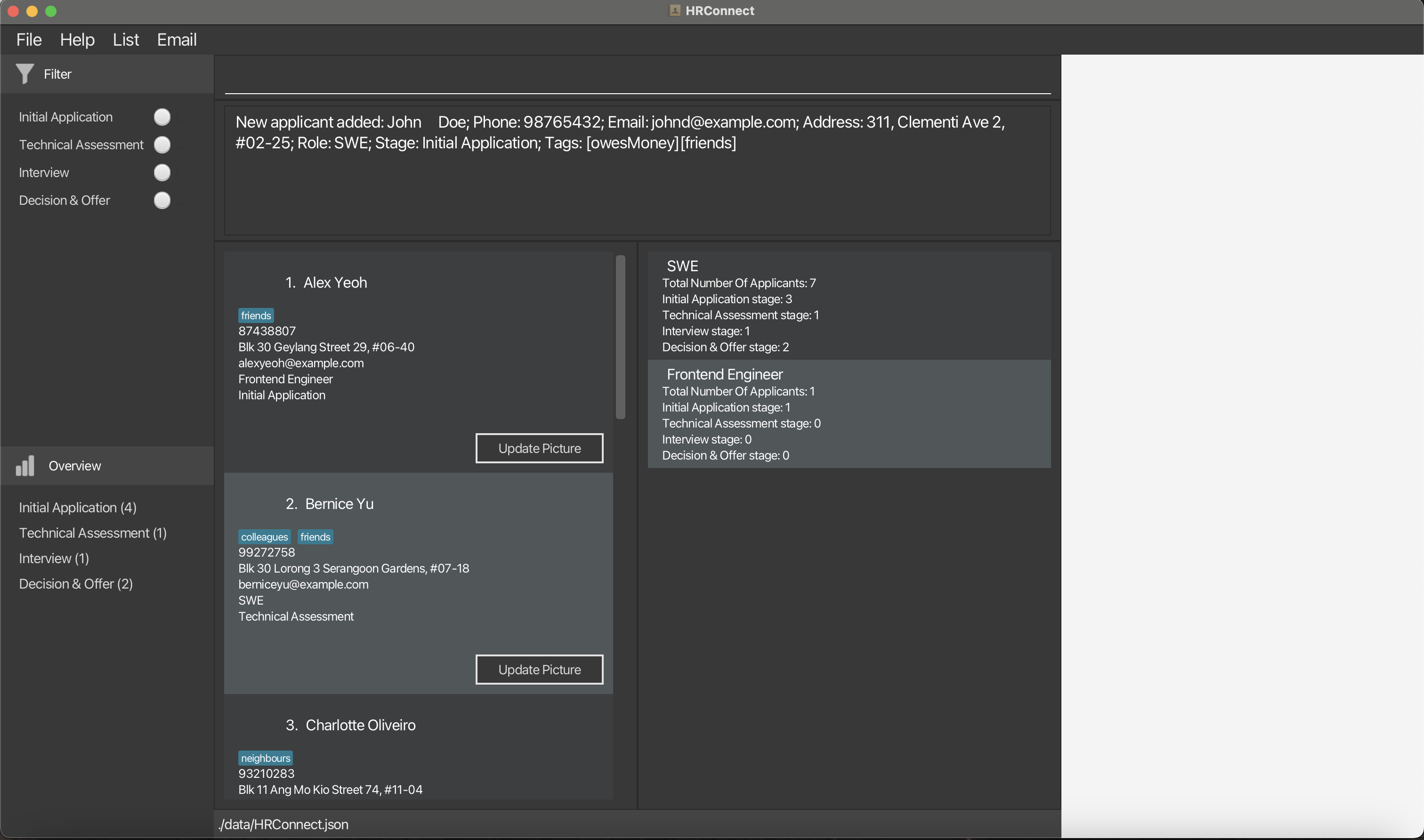Turn on the Interview filter switch
The image size is (1424, 840).
[162, 173]
